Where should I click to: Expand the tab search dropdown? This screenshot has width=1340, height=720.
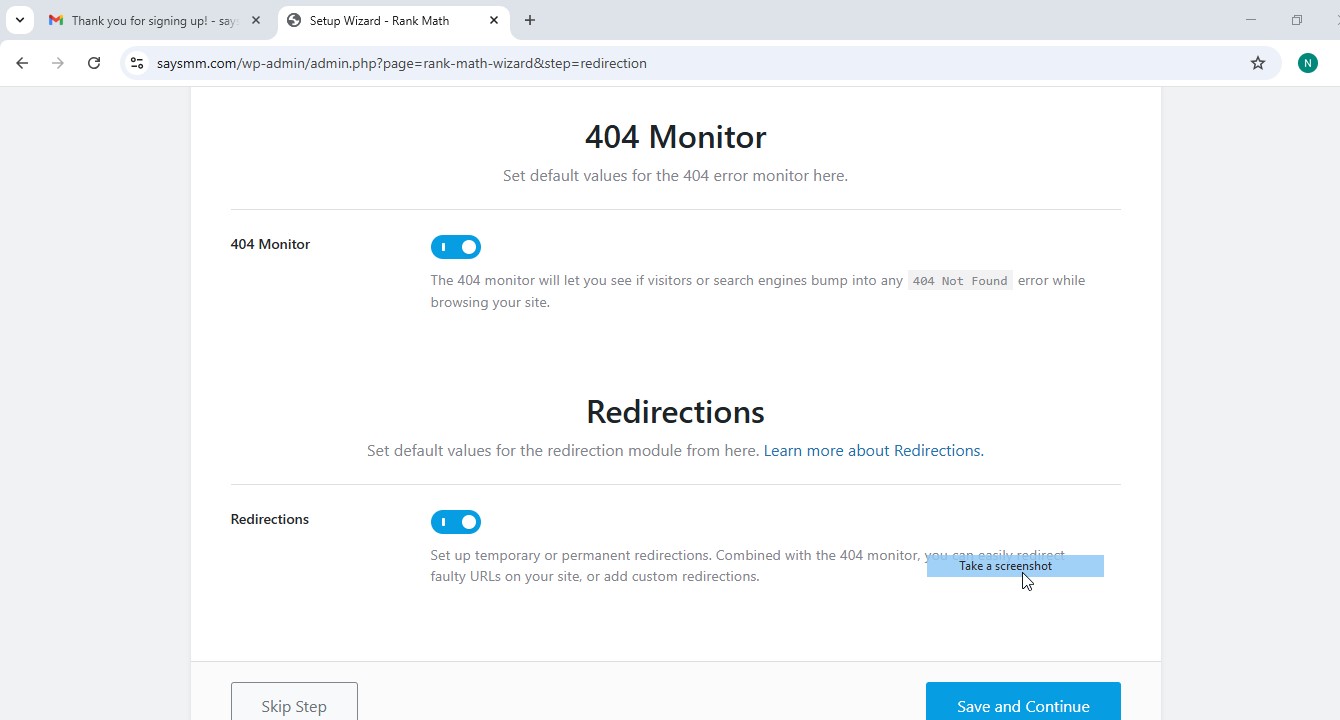19,20
